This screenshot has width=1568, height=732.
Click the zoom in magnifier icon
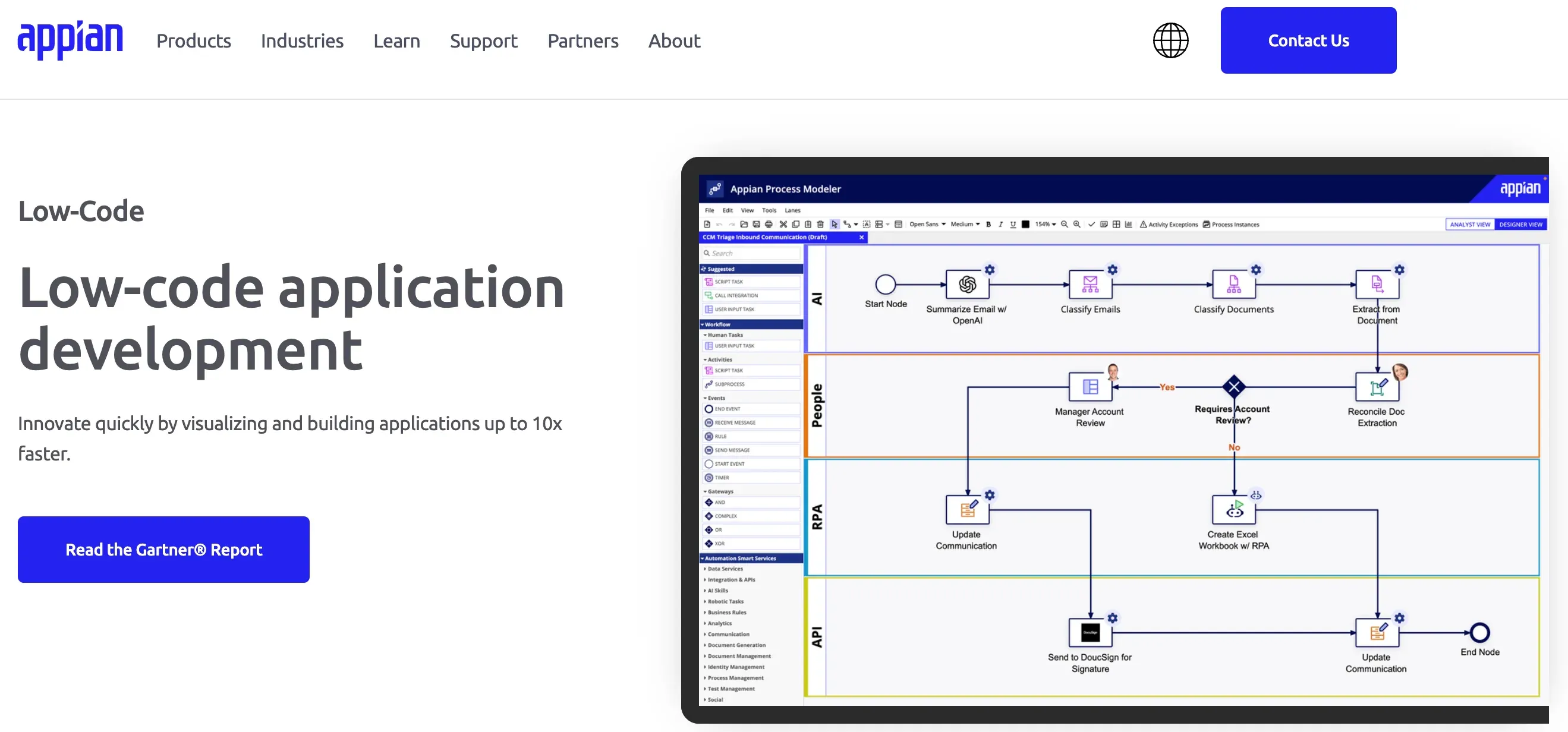pyautogui.click(x=1077, y=225)
